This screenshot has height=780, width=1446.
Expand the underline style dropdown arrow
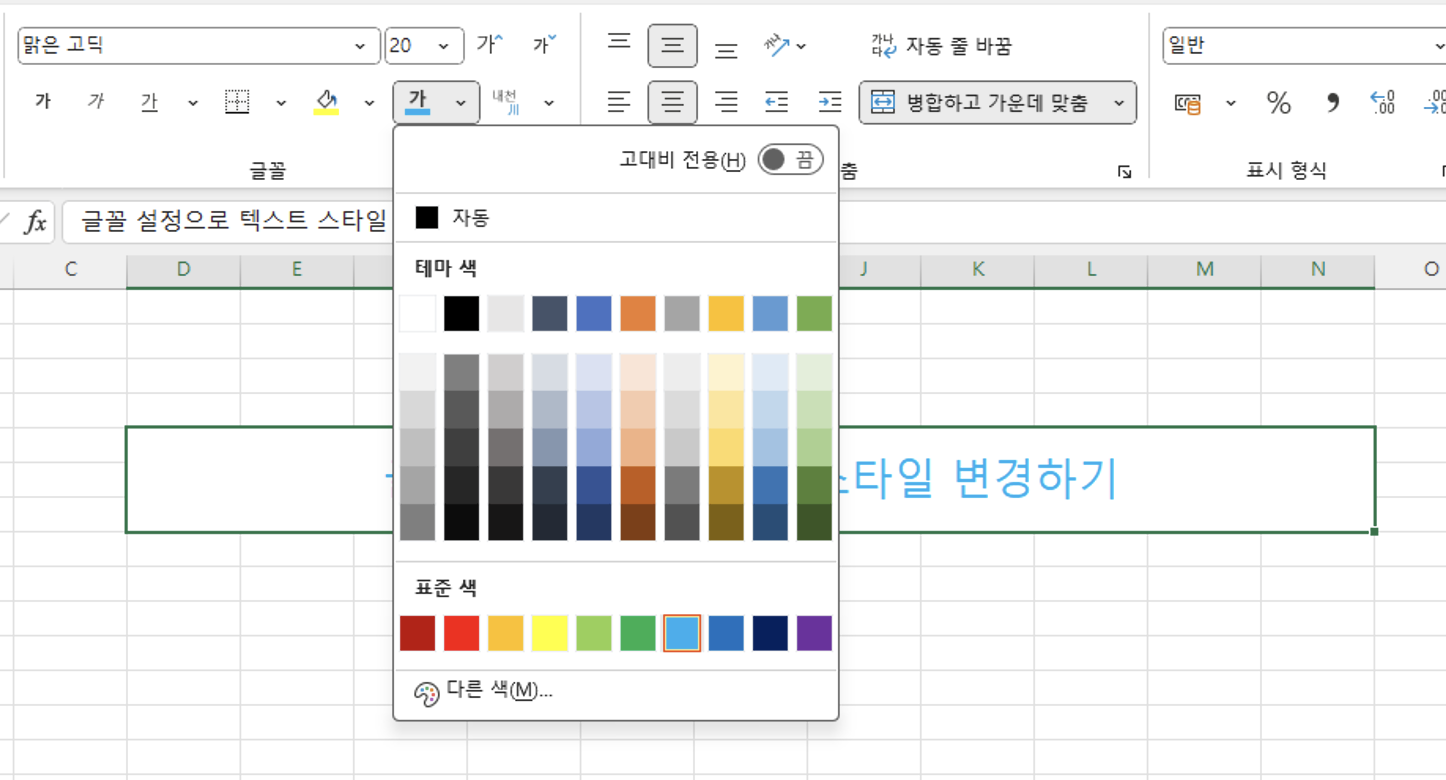coord(192,102)
